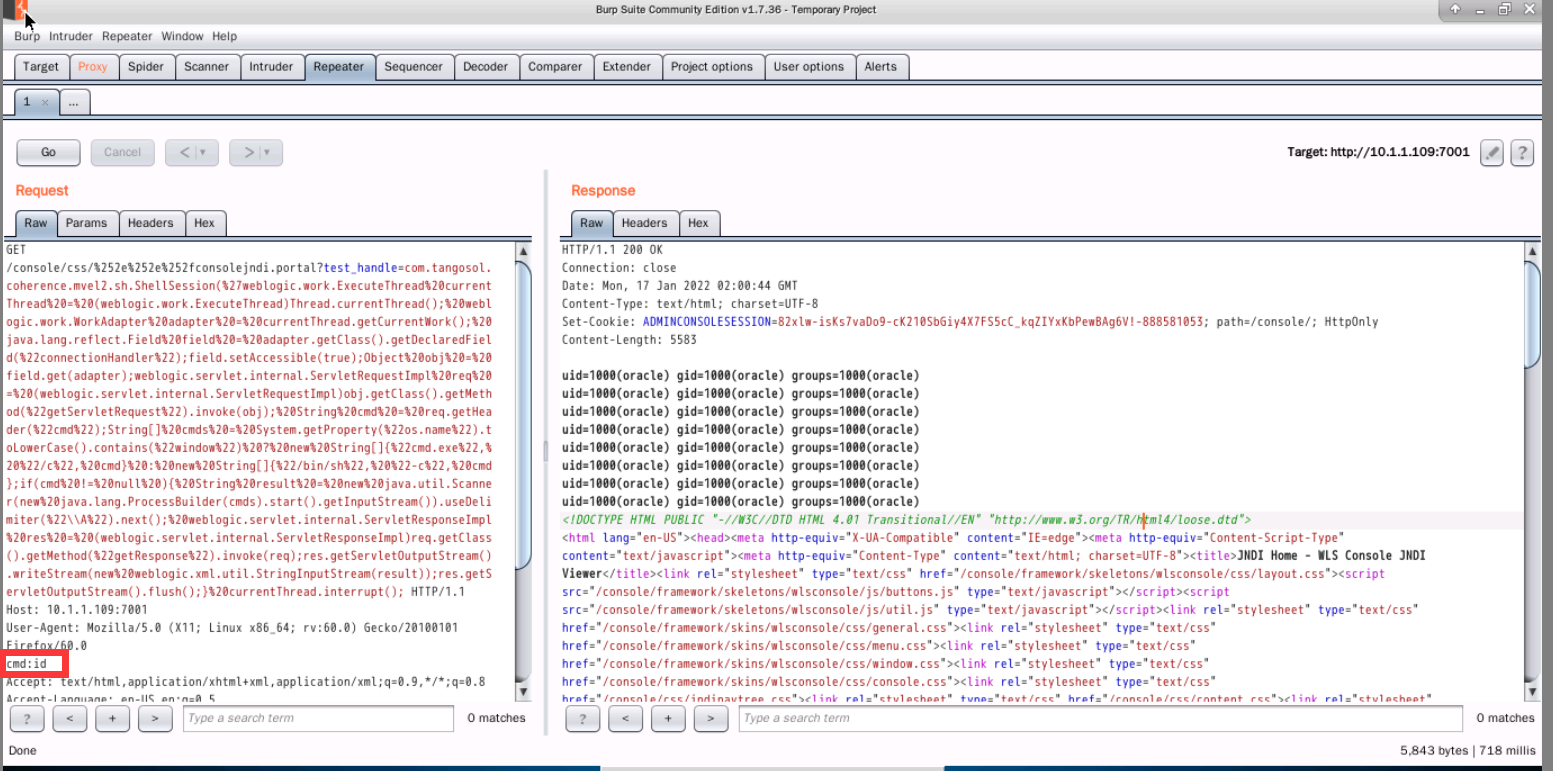Select the request Raw view tab
Viewport: 1553px width, 771px height.
pyautogui.click(x=36, y=223)
